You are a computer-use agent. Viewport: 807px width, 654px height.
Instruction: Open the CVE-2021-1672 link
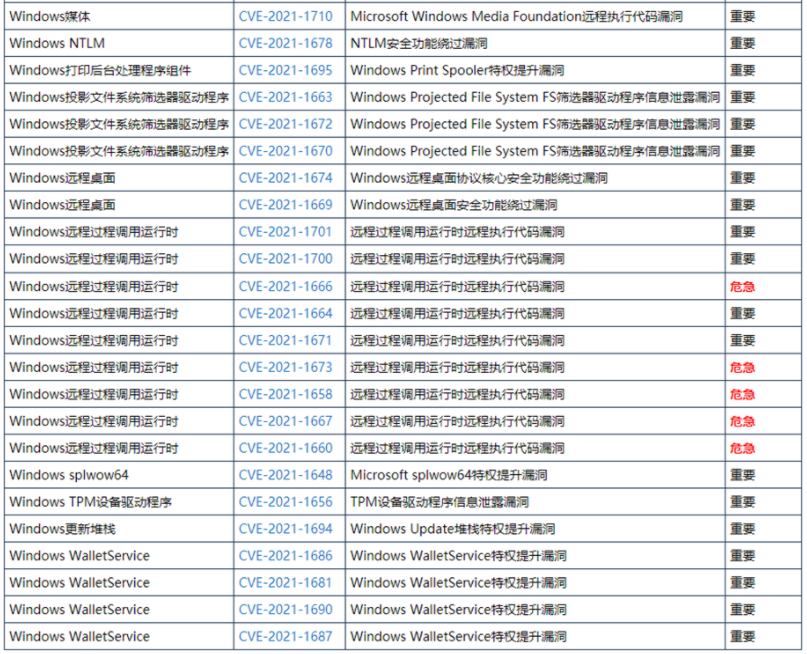(x=286, y=124)
